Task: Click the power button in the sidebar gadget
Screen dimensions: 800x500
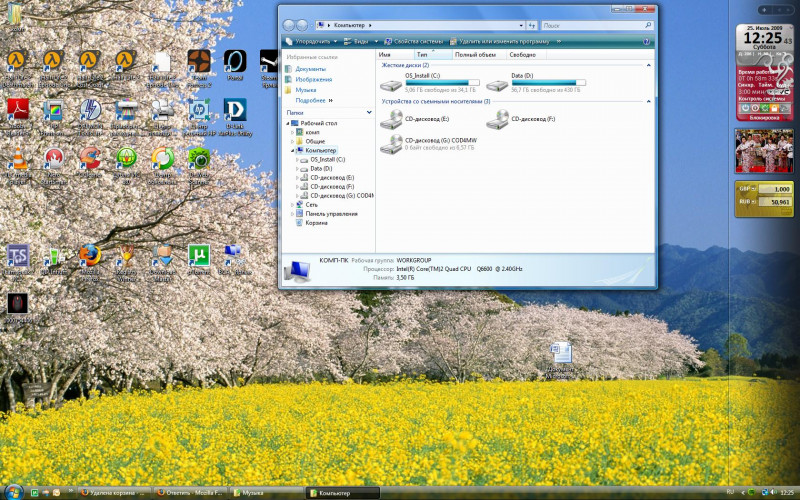Action: [745, 108]
